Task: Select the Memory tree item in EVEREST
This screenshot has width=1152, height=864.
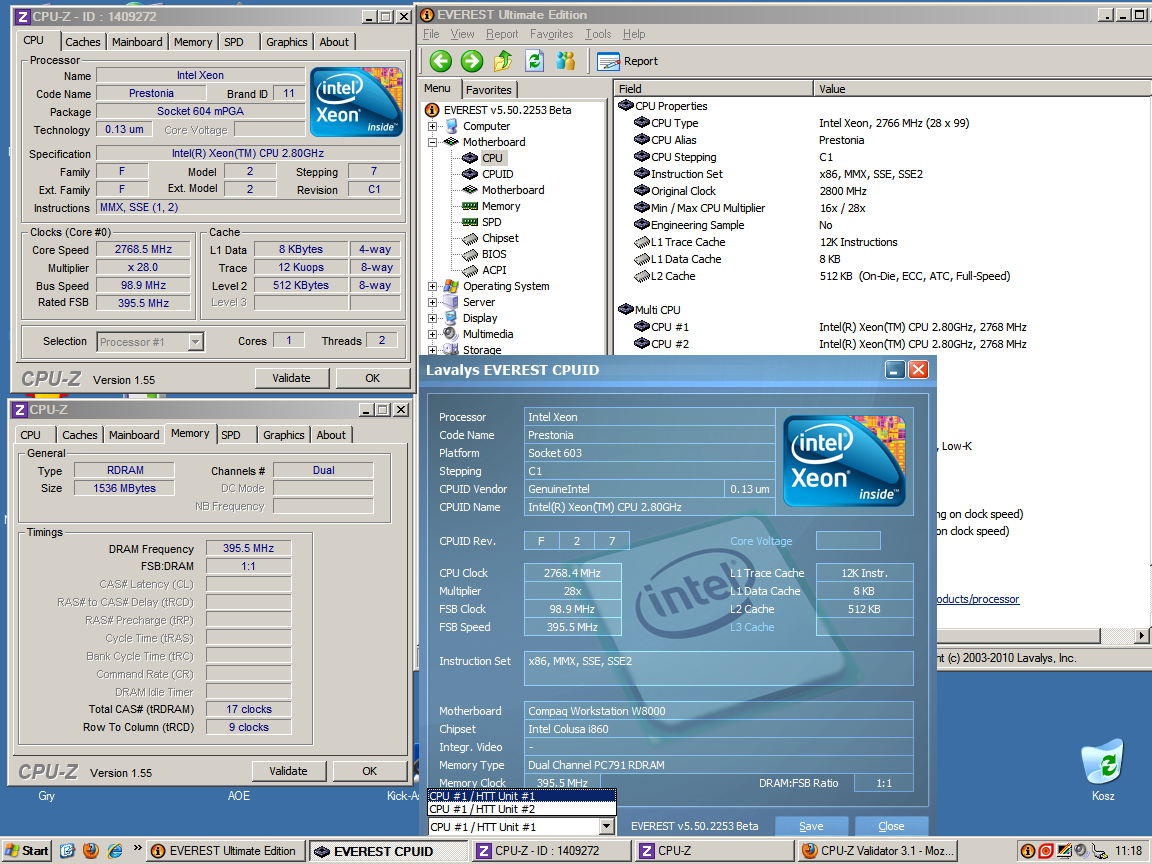Action: [501, 206]
